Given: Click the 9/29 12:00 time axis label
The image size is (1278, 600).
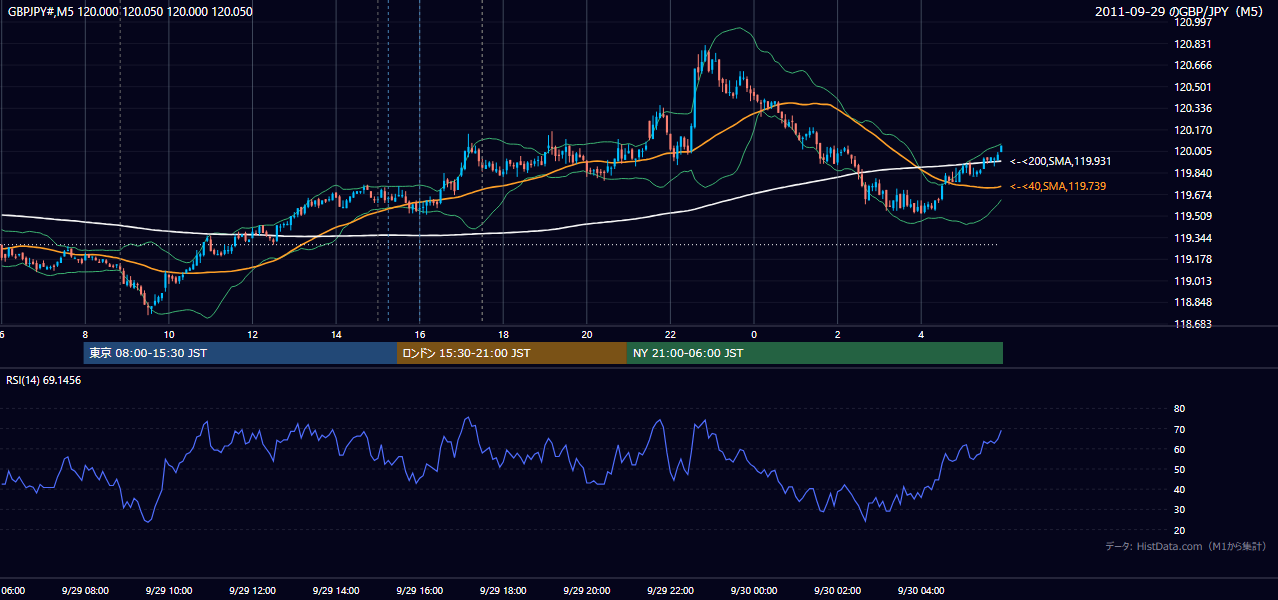Looking at the screenshot, I should tap(252, 591).
